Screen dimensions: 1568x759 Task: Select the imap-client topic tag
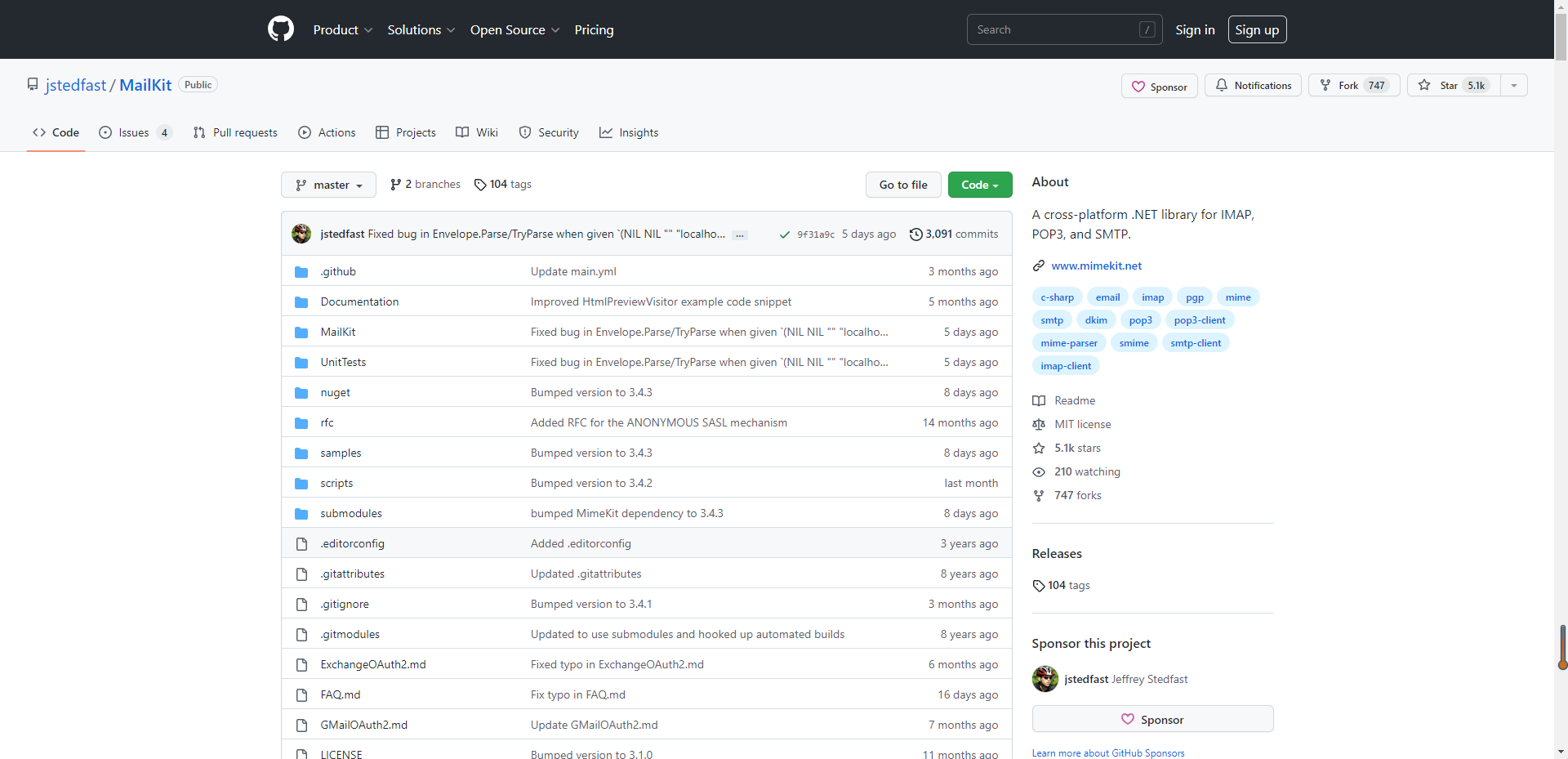[x=1066, y=366]
